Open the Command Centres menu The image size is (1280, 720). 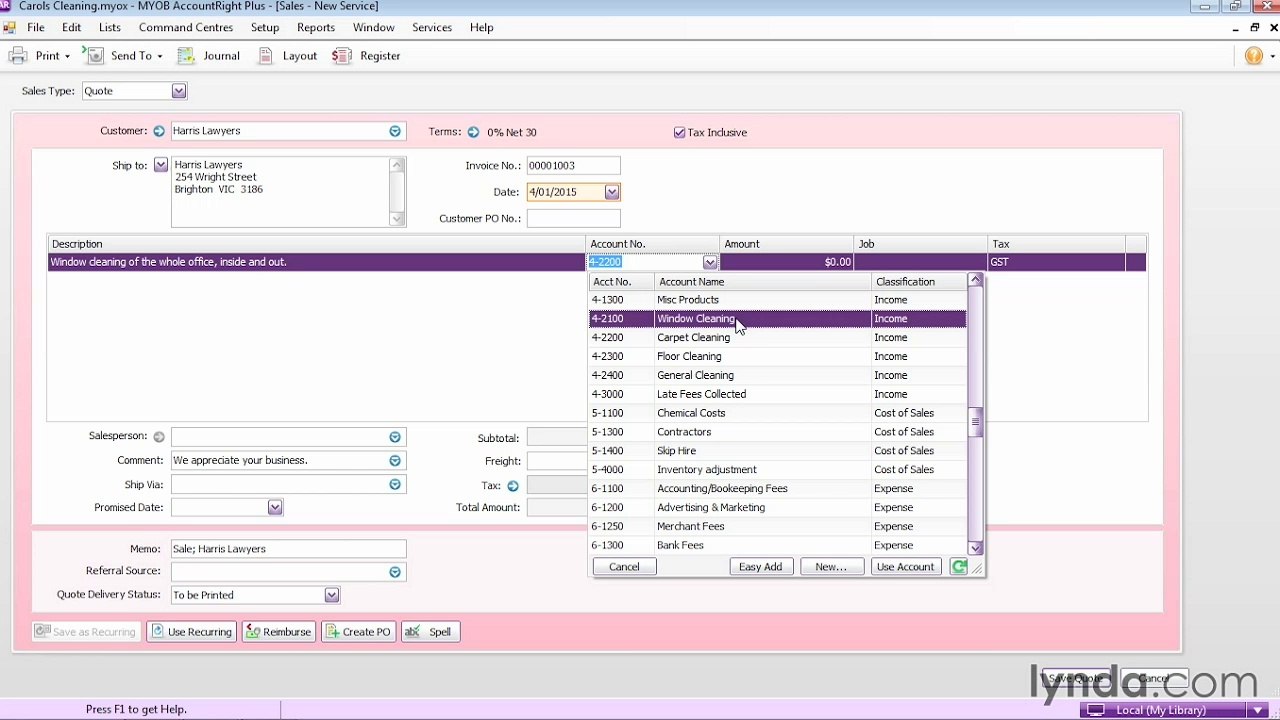(x=186, y=28)
